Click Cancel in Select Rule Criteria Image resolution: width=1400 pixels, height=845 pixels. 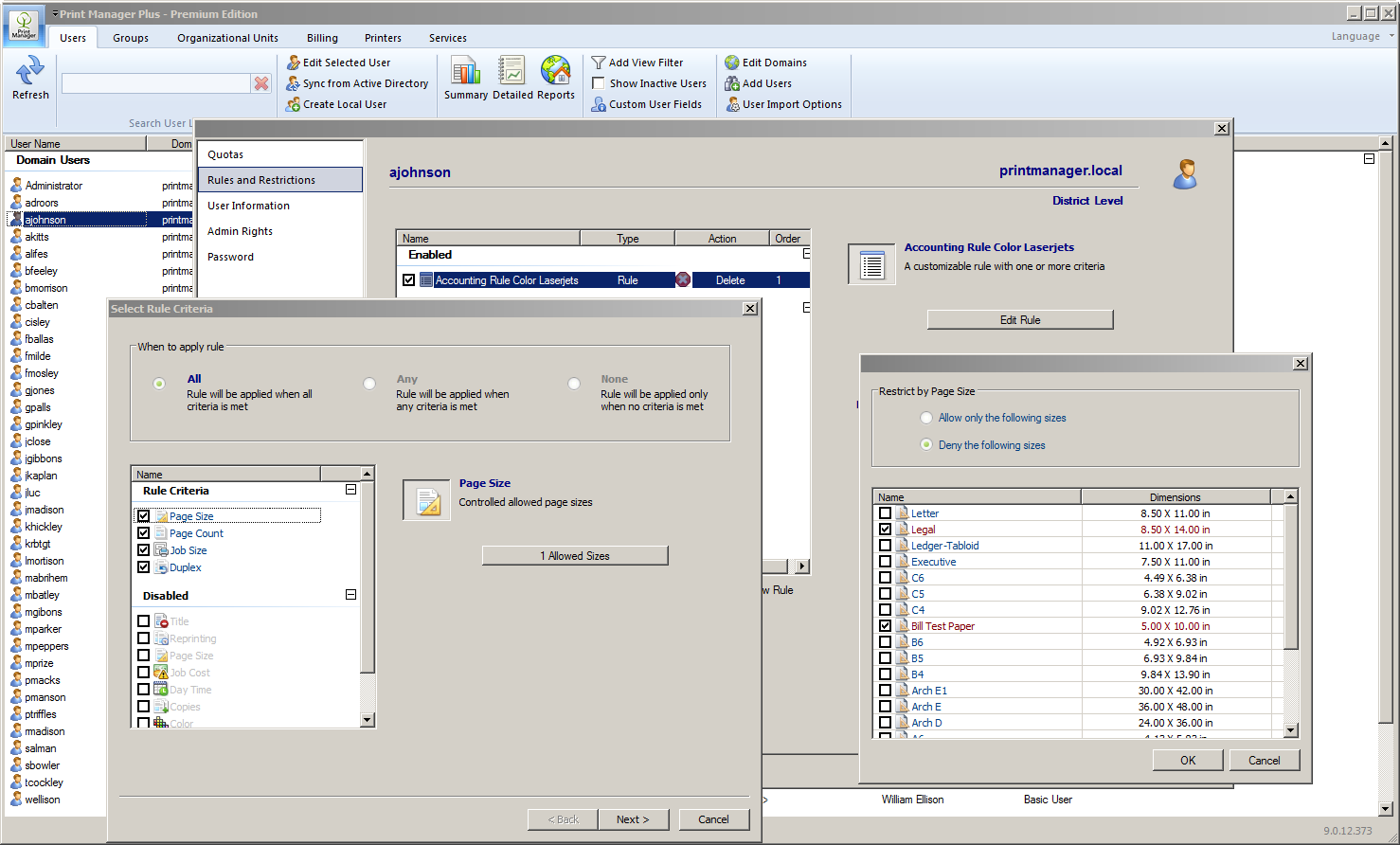click(714, 819)
